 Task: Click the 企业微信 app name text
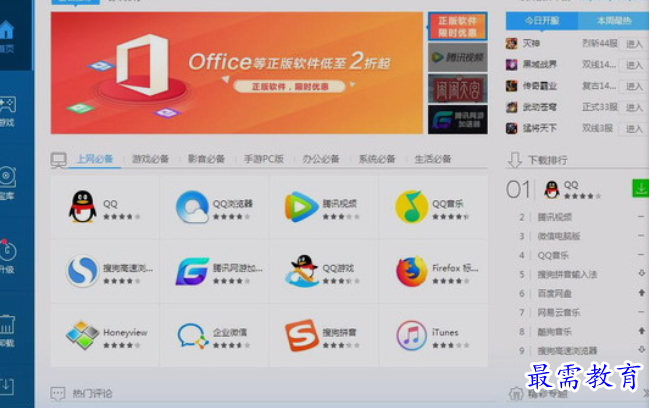pyautogui.click(x=230, y=332)
